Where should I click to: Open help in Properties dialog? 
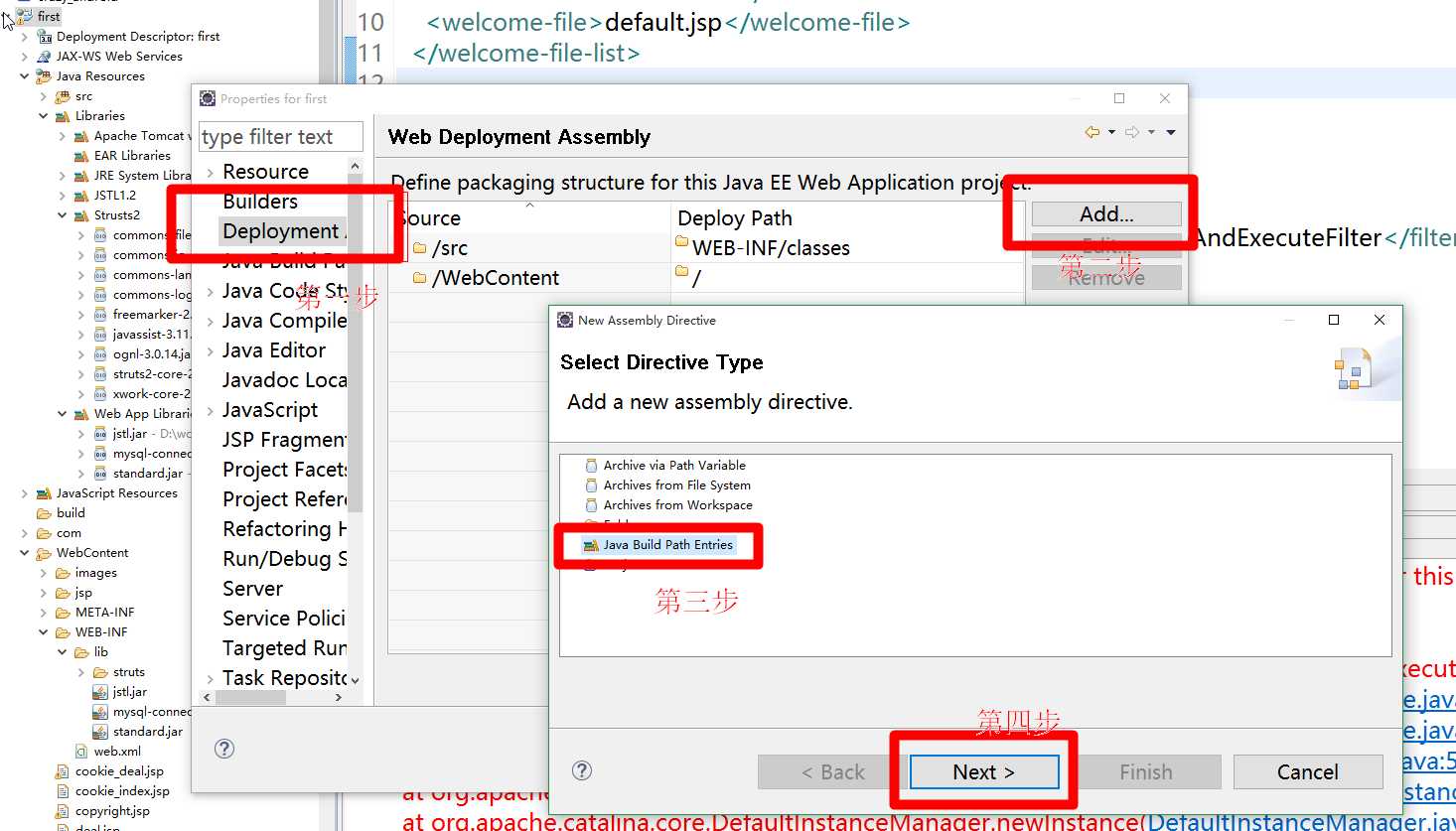point(224,749)
